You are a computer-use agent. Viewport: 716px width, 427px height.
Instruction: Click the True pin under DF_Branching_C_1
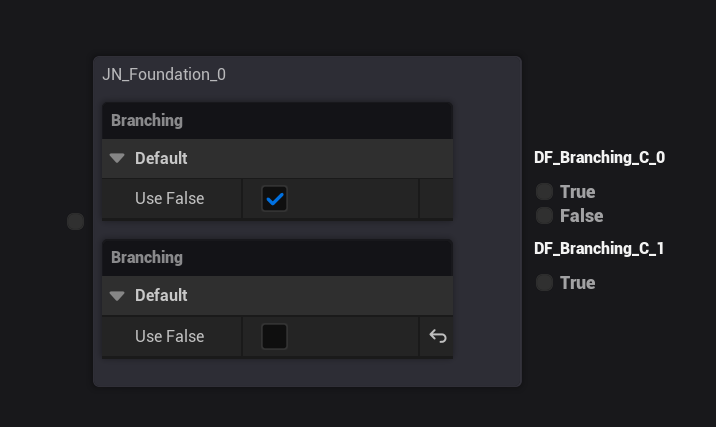pyautogui.click(x=544, y=282)
